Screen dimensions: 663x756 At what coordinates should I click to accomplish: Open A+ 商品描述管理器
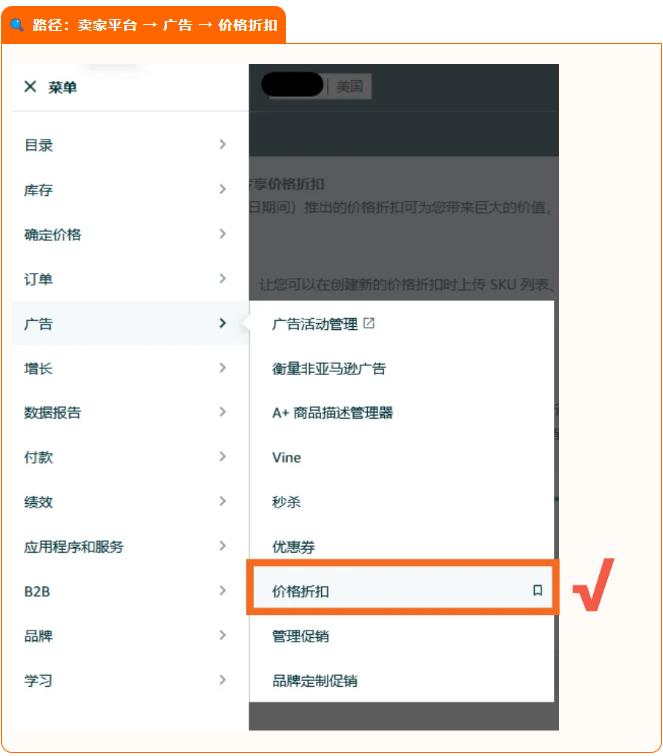point(332,413)
